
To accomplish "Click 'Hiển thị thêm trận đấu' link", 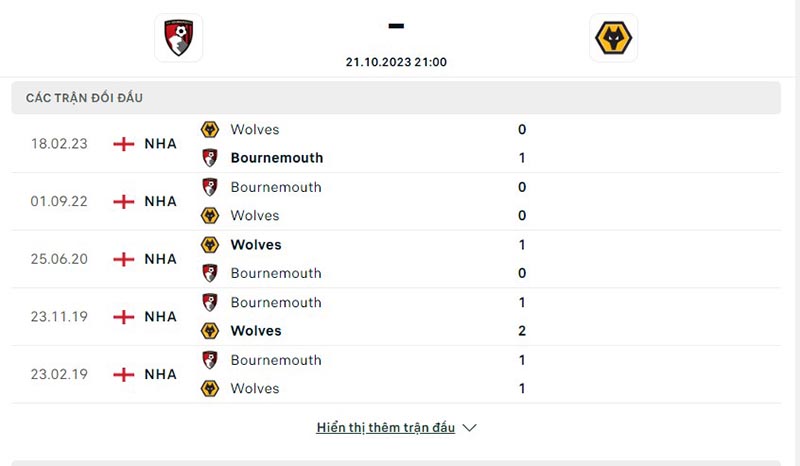I will click(x=385, y=428).
